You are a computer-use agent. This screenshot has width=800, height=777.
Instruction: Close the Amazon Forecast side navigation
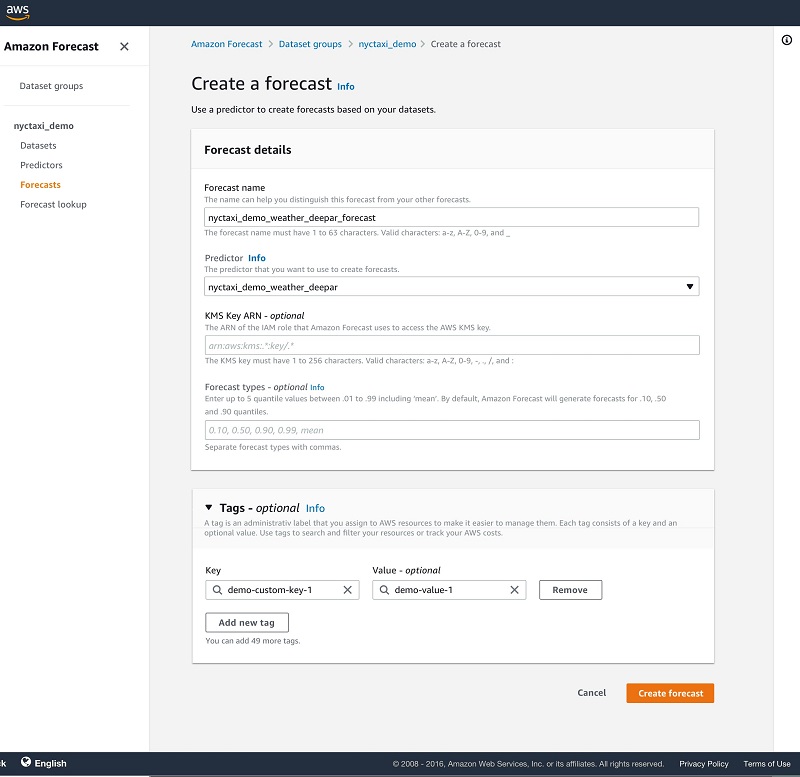coord(124,46)
